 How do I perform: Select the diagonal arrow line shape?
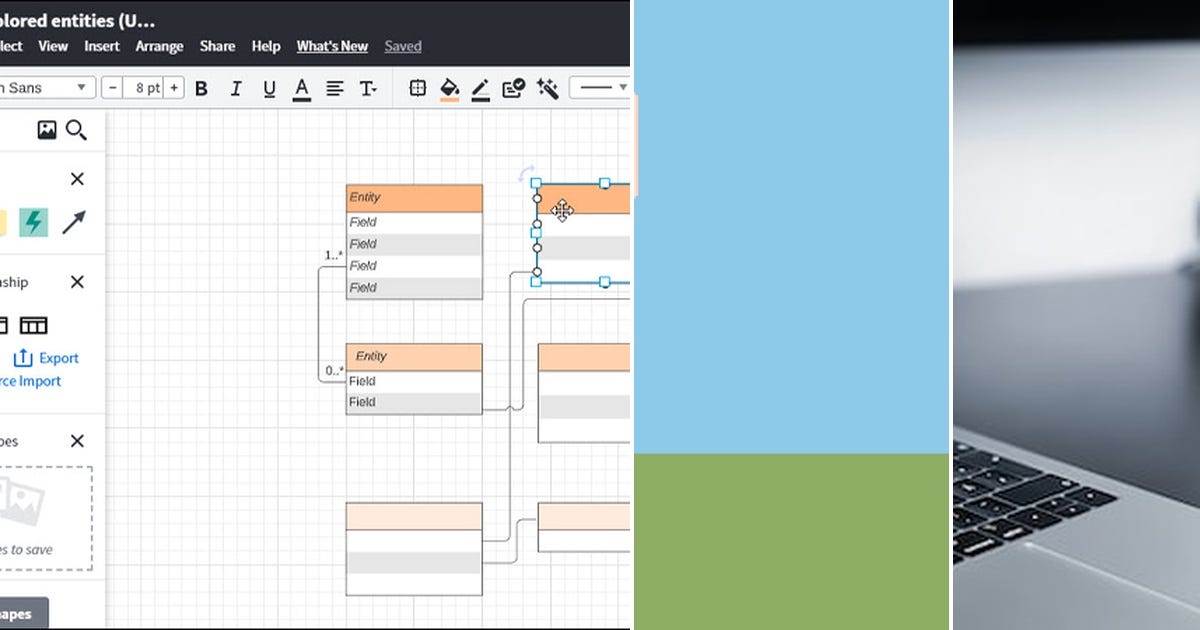click(74, 222)
